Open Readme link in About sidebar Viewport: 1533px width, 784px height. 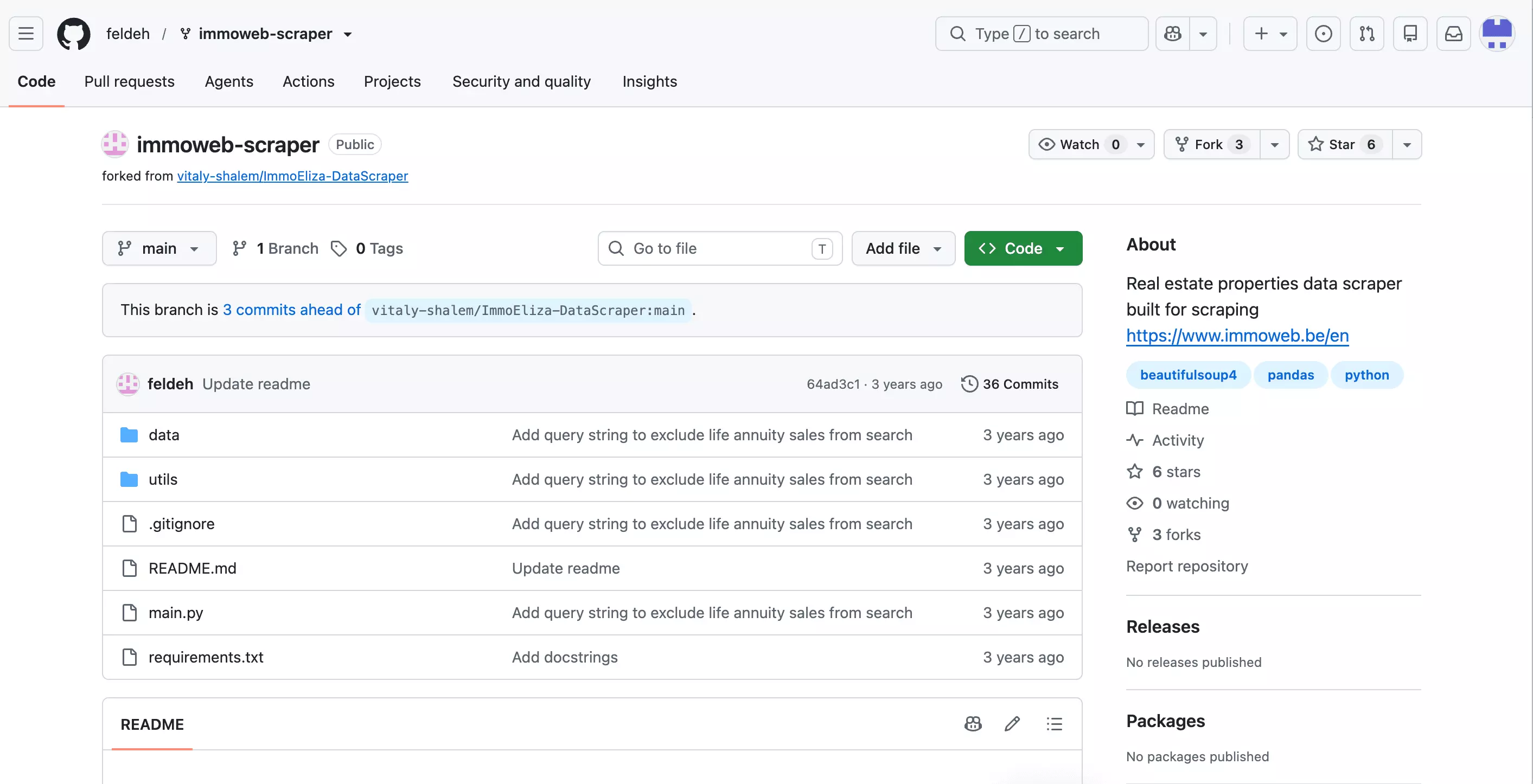[x=1167, y=409]
